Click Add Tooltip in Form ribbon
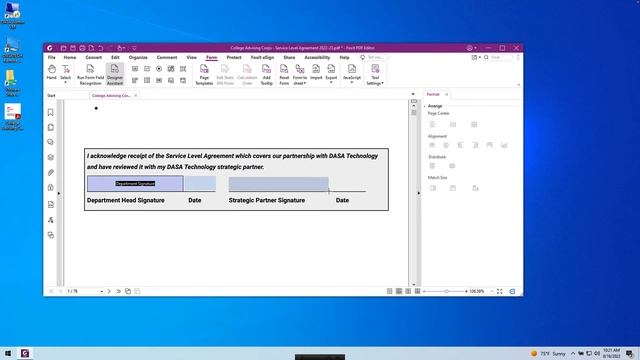 [266, 74]
